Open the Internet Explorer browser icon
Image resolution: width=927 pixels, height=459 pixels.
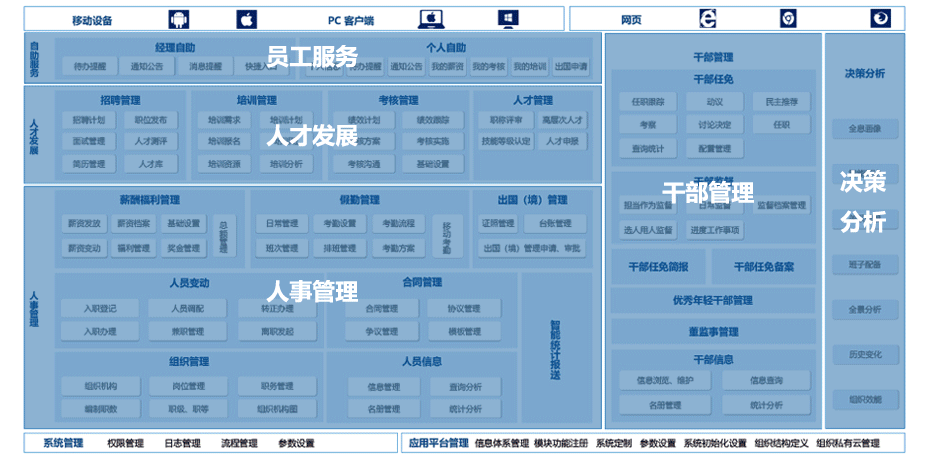[709, 19]
